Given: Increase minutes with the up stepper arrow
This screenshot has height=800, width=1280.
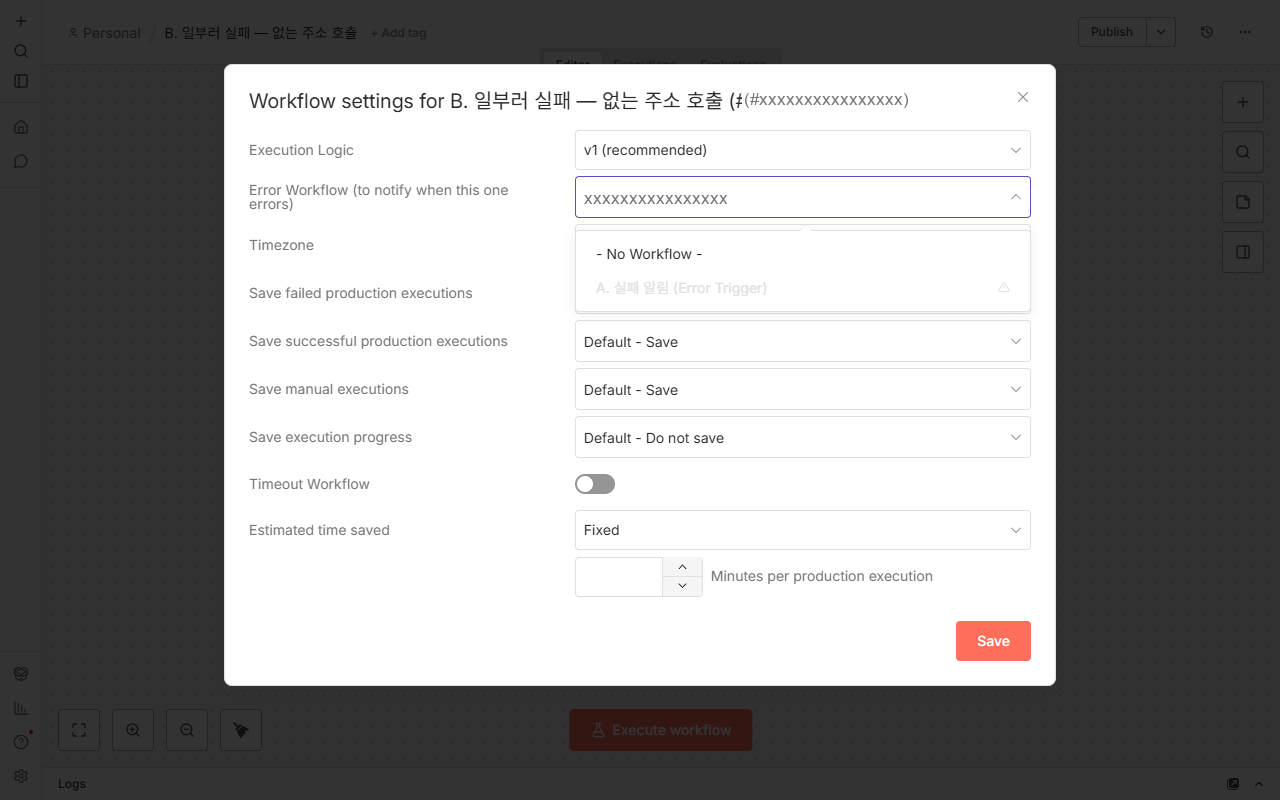Looking at the screenshot, I should point(682,567).
